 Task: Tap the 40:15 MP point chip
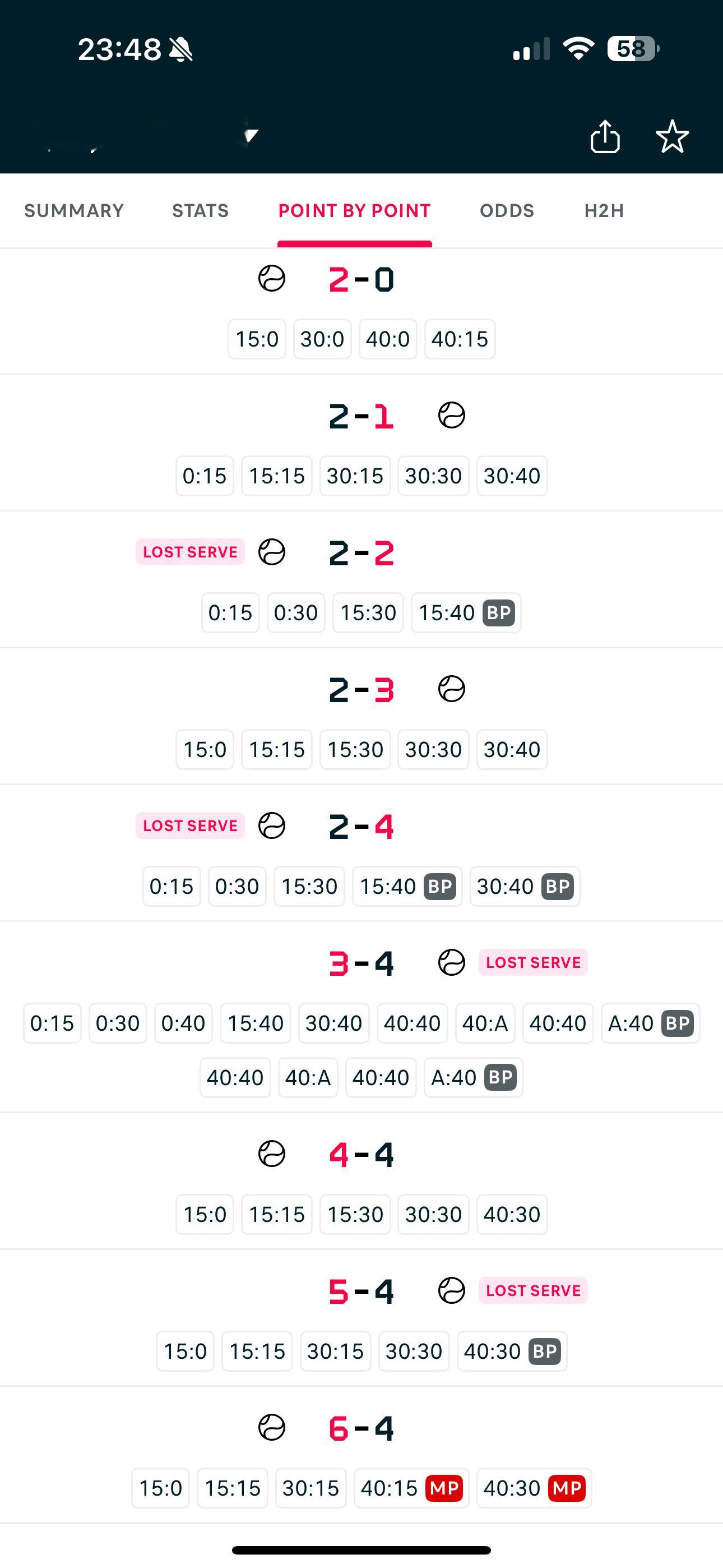pyautogui.click(x=411, y=1488)
